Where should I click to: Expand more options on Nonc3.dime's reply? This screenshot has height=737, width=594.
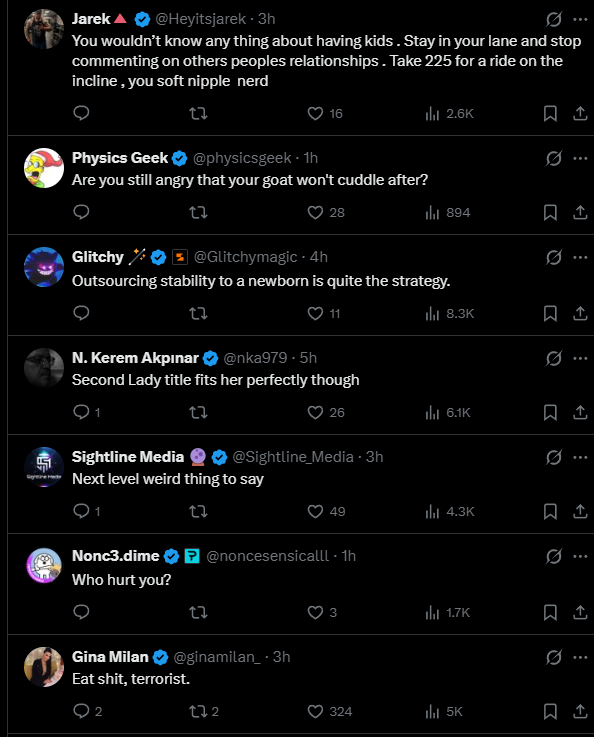580,557
